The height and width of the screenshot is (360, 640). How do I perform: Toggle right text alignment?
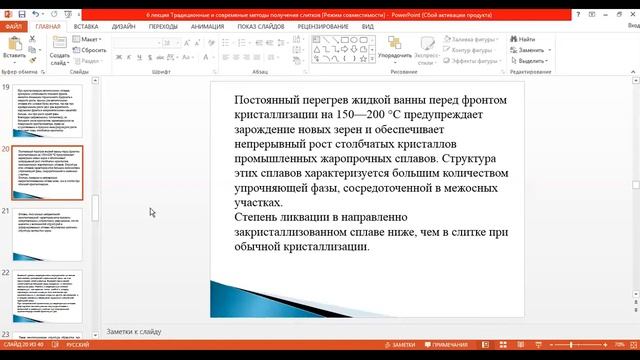pyautogui.click(x=247, y=58)
